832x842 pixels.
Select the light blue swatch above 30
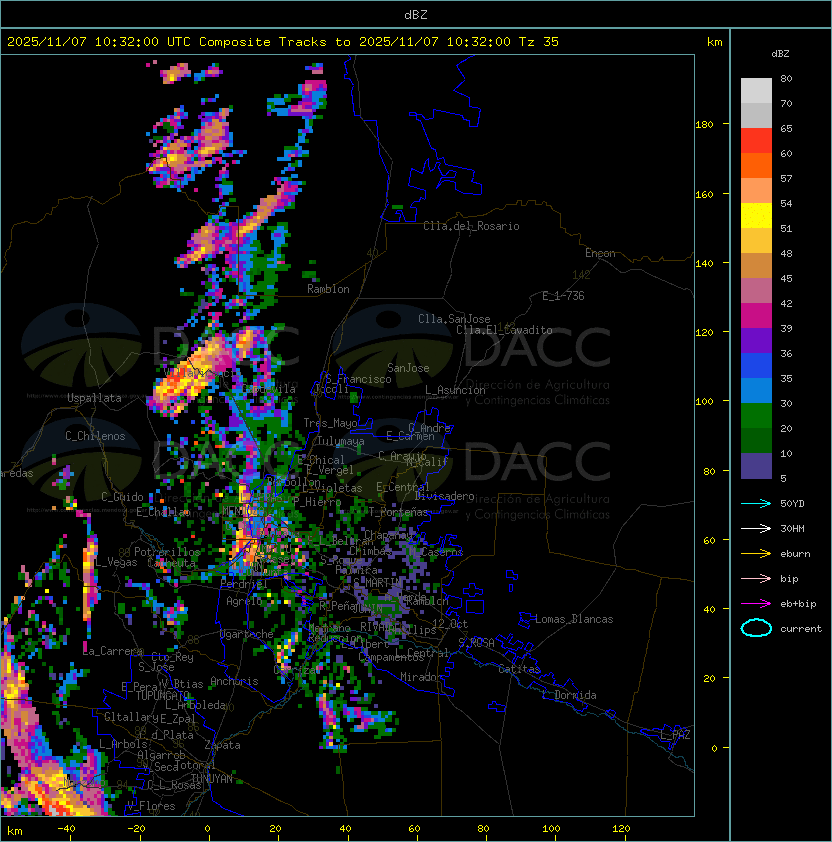(756, 391)
